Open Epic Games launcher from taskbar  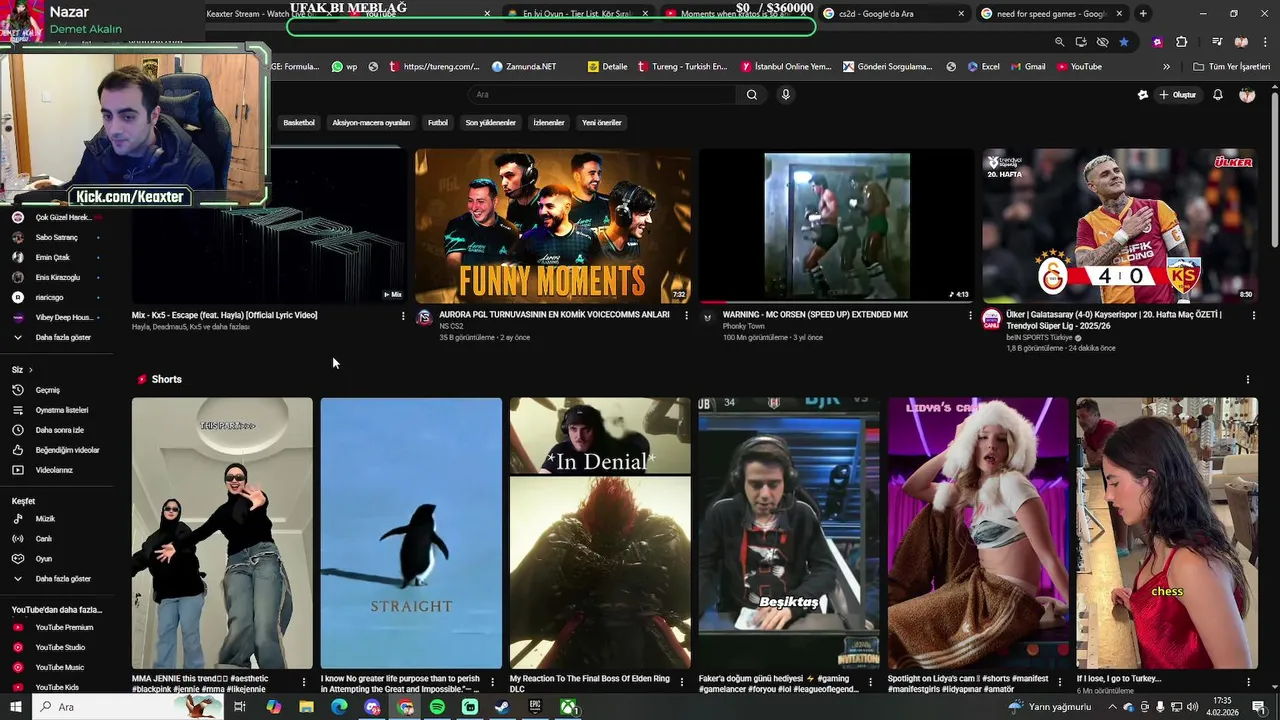coord(535,707)
